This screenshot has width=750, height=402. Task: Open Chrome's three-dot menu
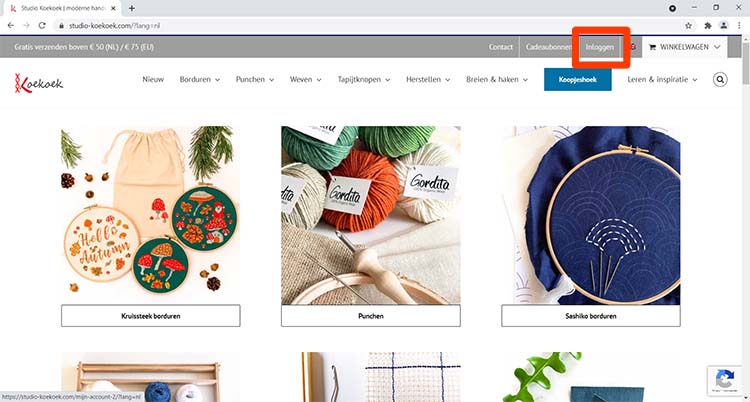point(739,25)
